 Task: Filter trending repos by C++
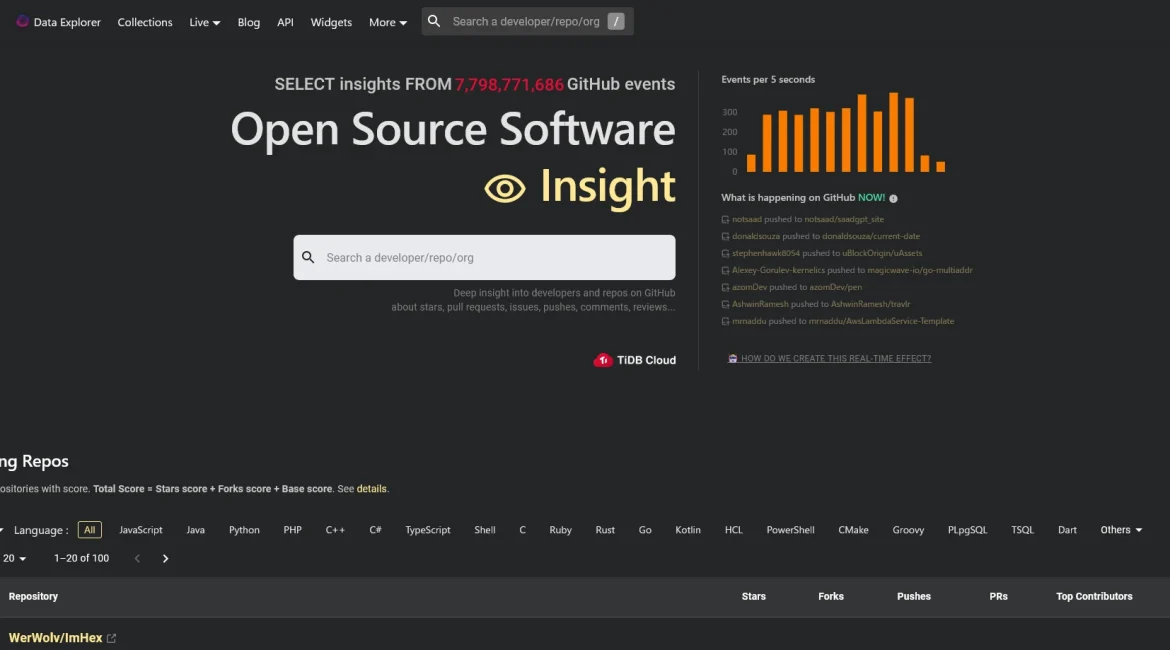pyautogui.click(x=335, y=530)
